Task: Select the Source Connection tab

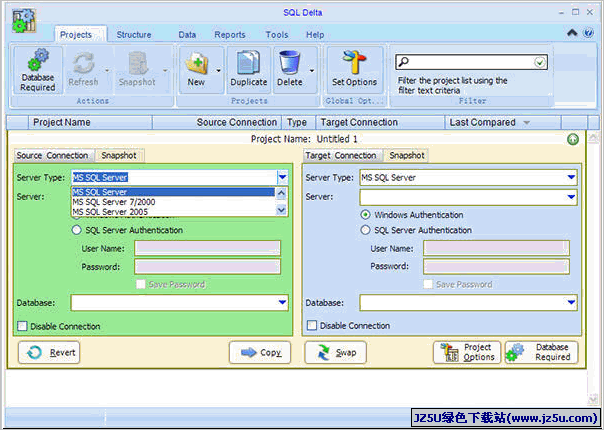Action: click(53, 156)
